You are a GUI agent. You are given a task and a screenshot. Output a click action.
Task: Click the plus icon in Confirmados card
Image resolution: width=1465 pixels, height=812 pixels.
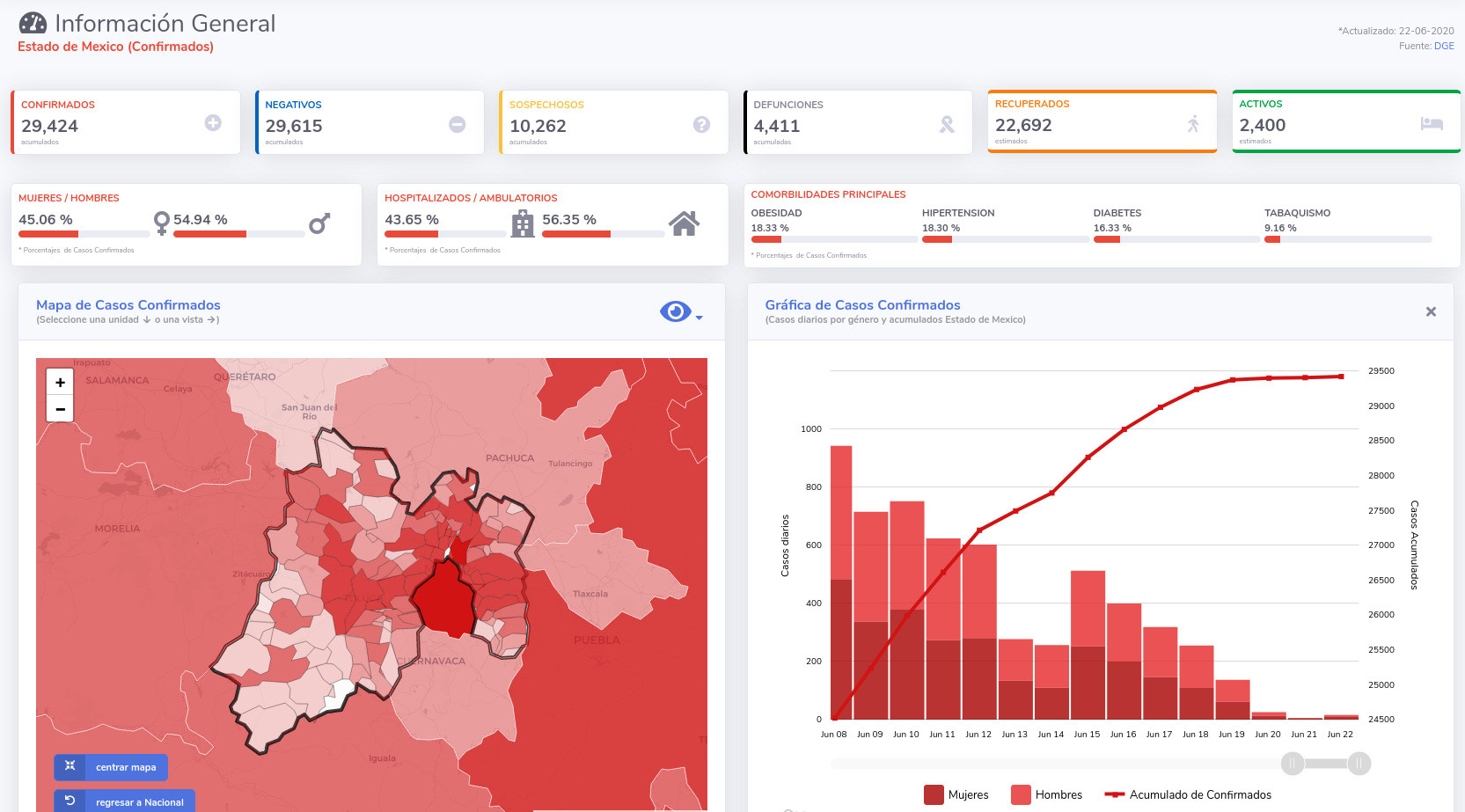point(213,123)
